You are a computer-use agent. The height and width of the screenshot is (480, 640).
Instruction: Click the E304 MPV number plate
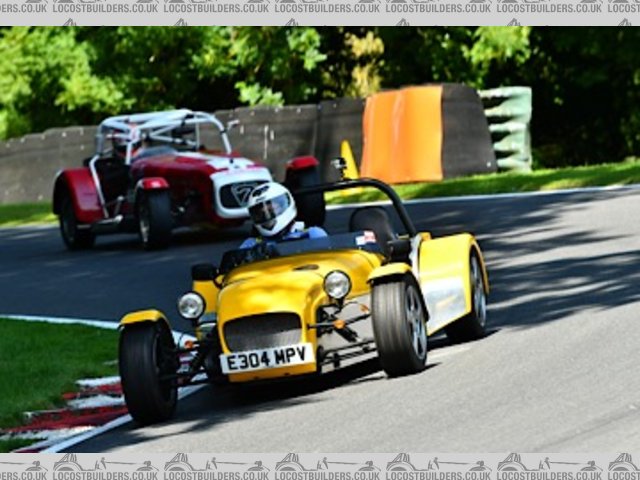pyautogui.click(x=267, y=358)
